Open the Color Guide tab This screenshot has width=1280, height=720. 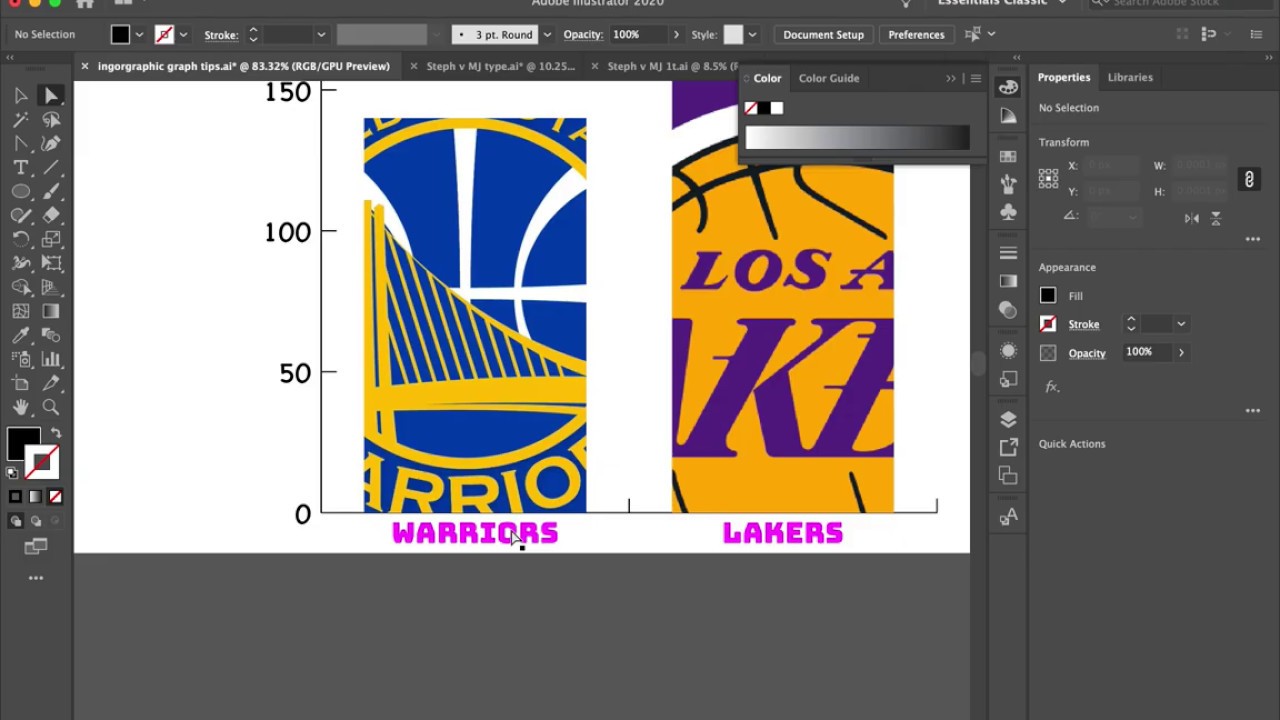828,78
